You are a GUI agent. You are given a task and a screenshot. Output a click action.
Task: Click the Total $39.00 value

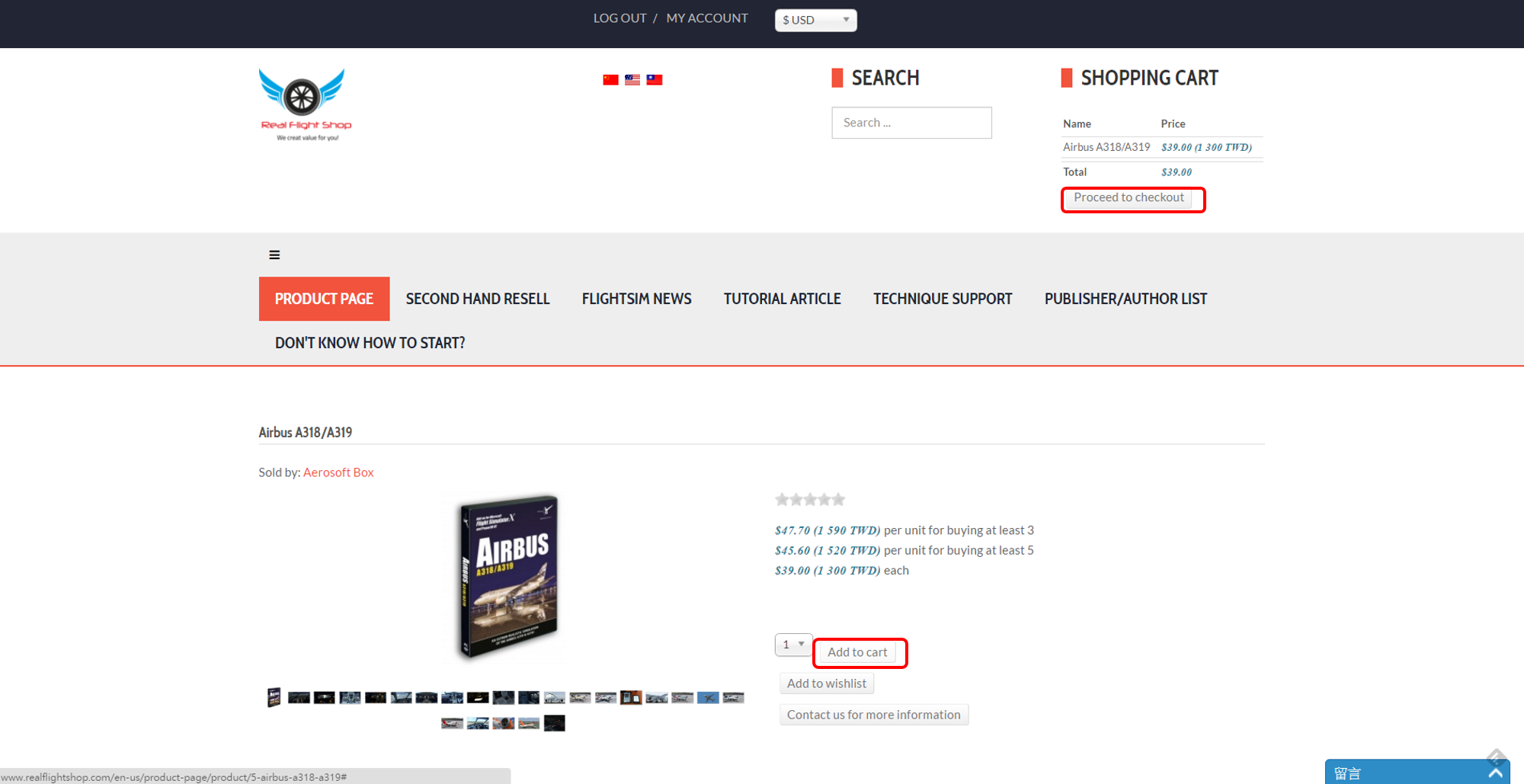pos(1177,172)
